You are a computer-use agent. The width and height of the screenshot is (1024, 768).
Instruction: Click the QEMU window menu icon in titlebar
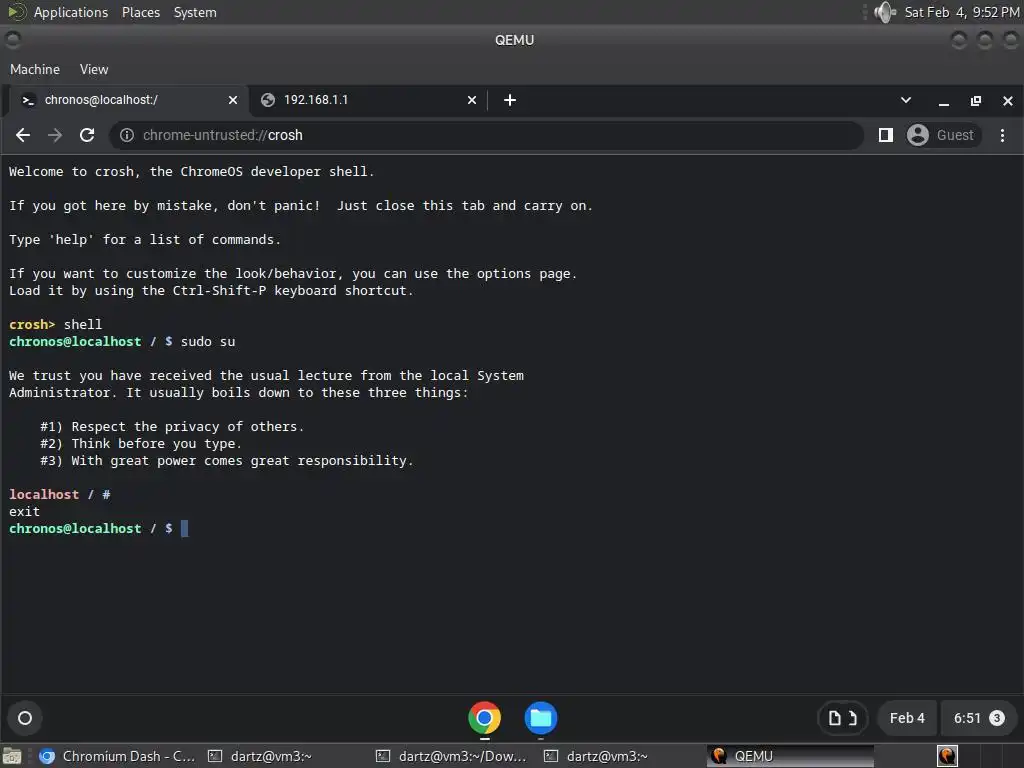click(12, 40)
